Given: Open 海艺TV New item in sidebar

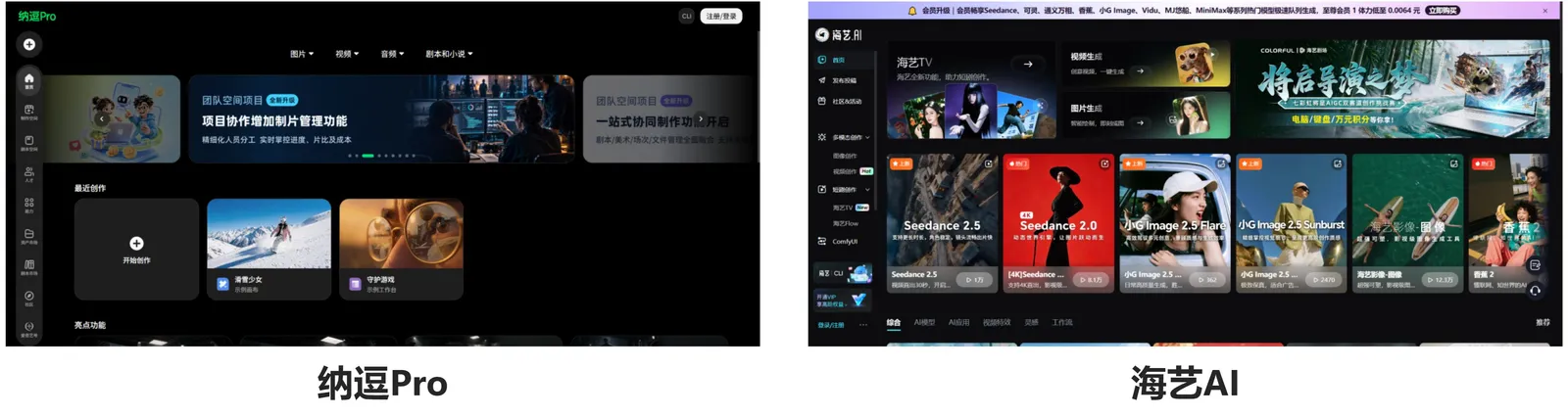Looking at the screenshot, I should [x=851, y=208].
